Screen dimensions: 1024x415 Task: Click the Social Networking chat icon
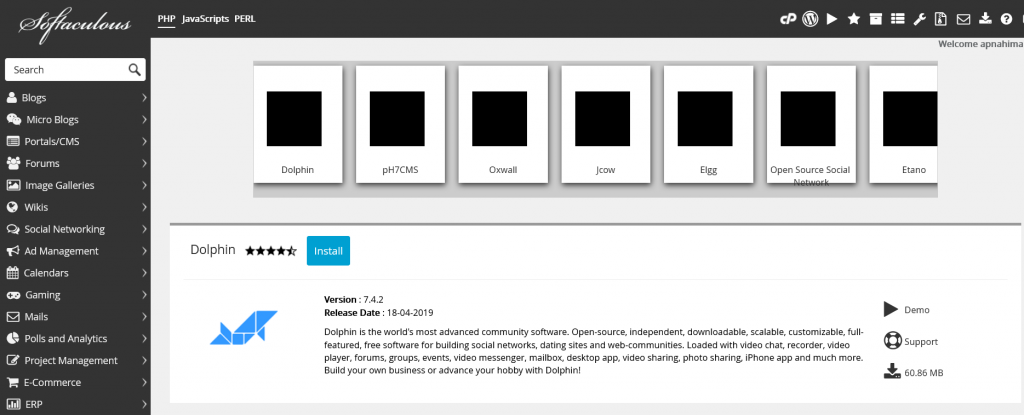(12, 229)
